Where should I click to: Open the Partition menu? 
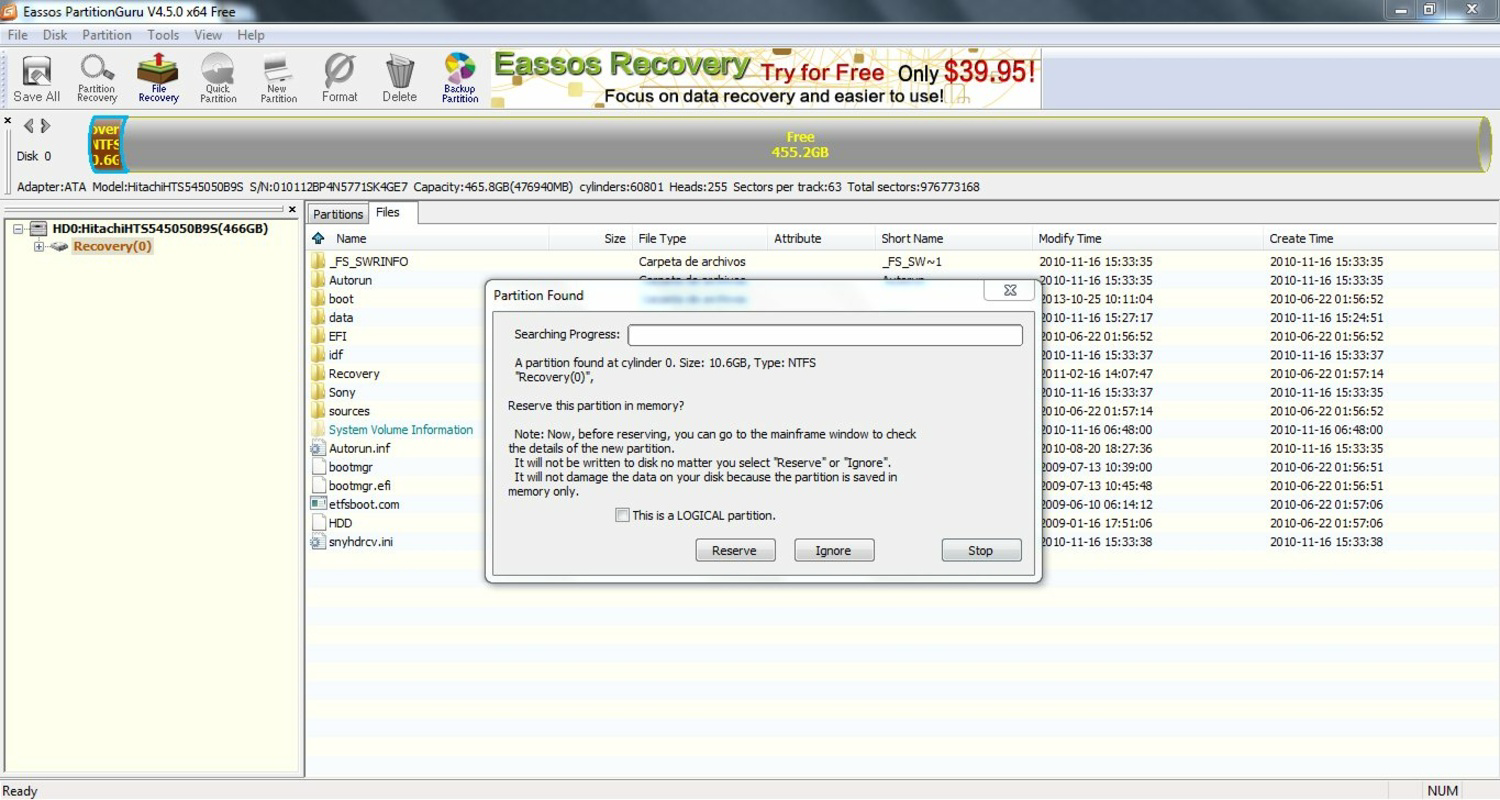107,35
